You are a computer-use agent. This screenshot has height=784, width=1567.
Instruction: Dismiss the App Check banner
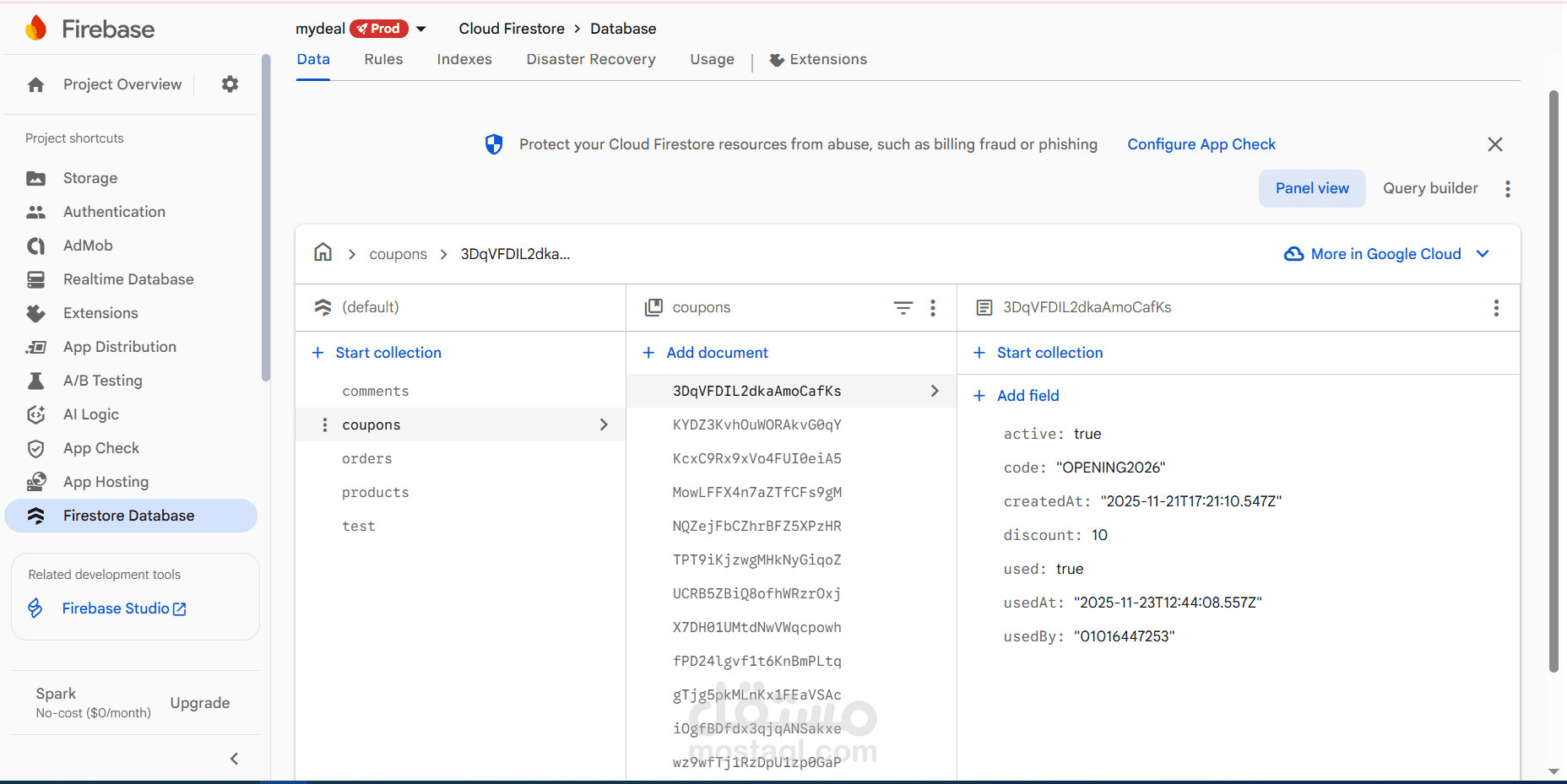[x=1494, y=144]
